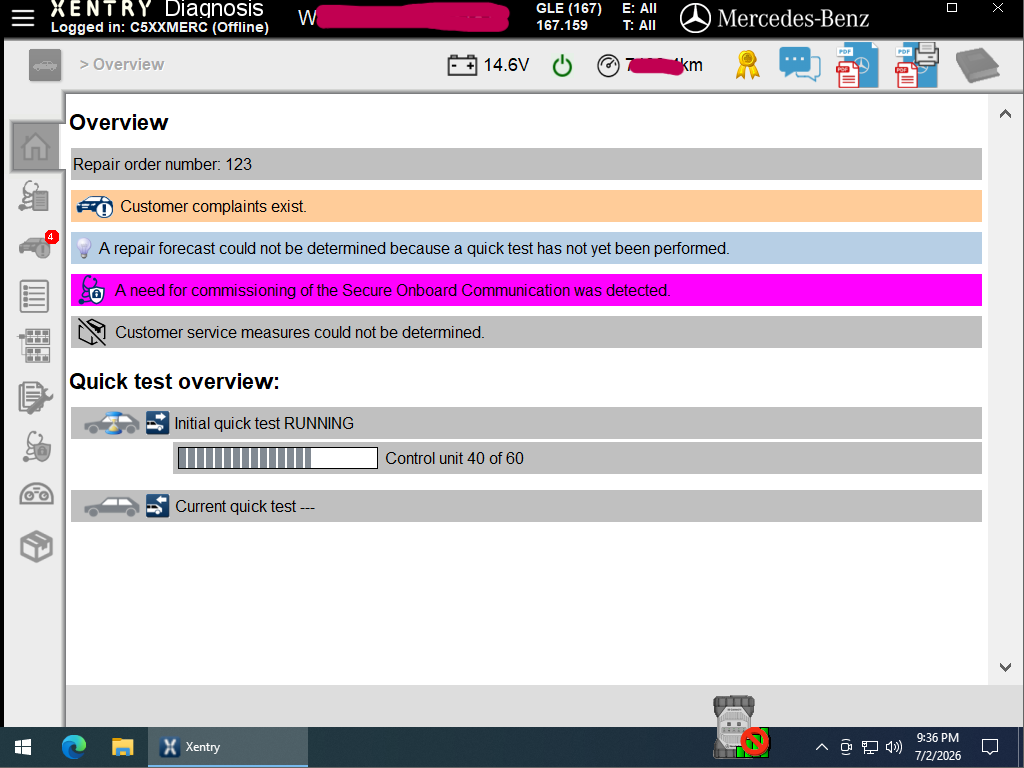Select the Xentry taskbar button
The height and width of the screenshot is (768, 1024).
228,747
